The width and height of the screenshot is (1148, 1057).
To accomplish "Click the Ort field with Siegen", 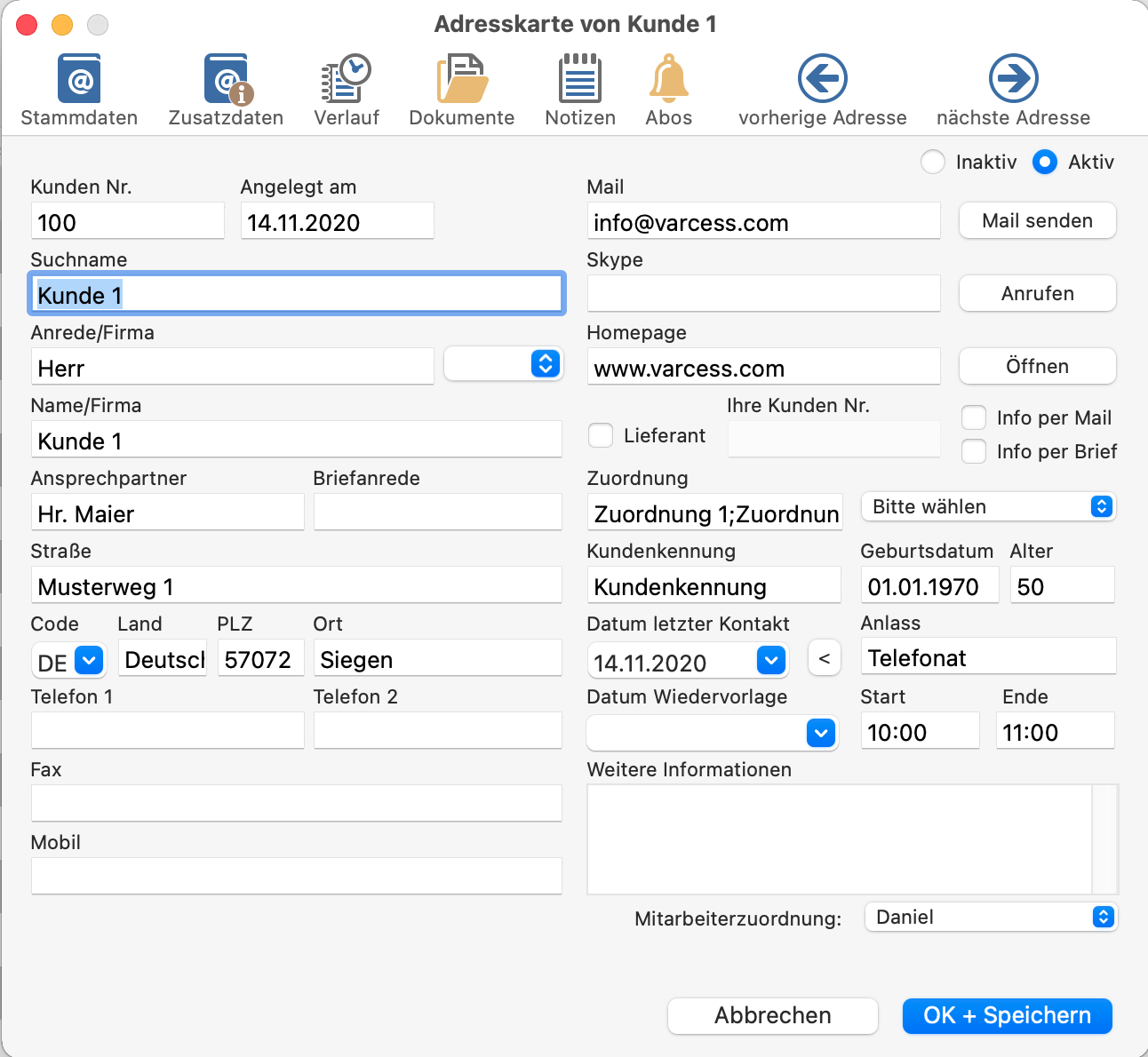I will (438, 657).
